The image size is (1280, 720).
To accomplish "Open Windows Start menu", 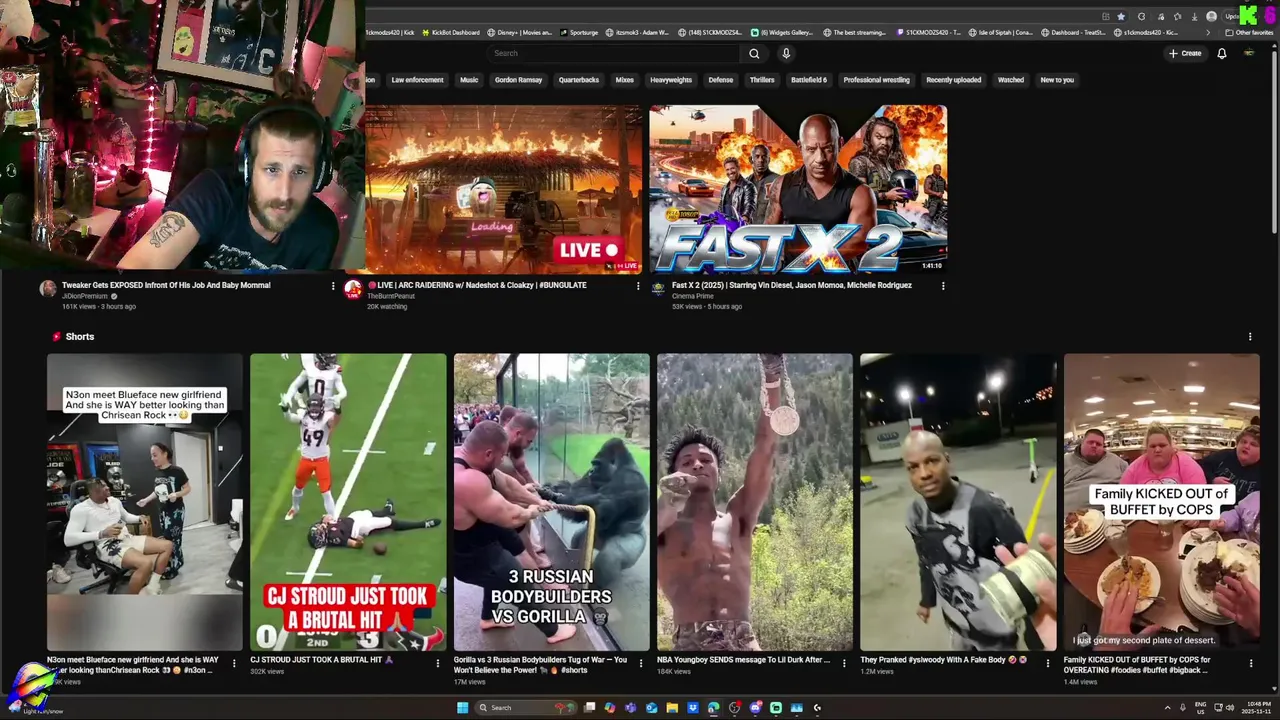I will [463, 708].
